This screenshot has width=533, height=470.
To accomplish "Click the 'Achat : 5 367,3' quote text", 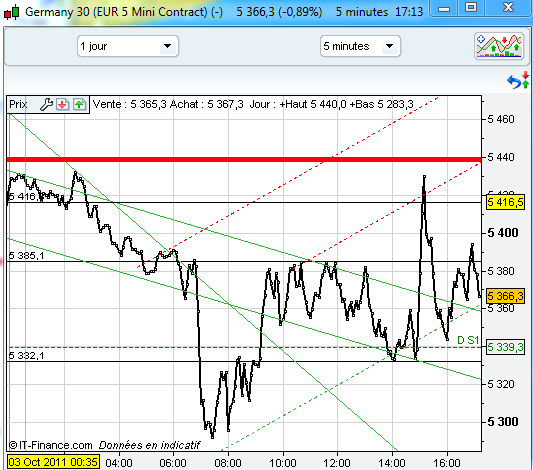I will click(206, 104).
